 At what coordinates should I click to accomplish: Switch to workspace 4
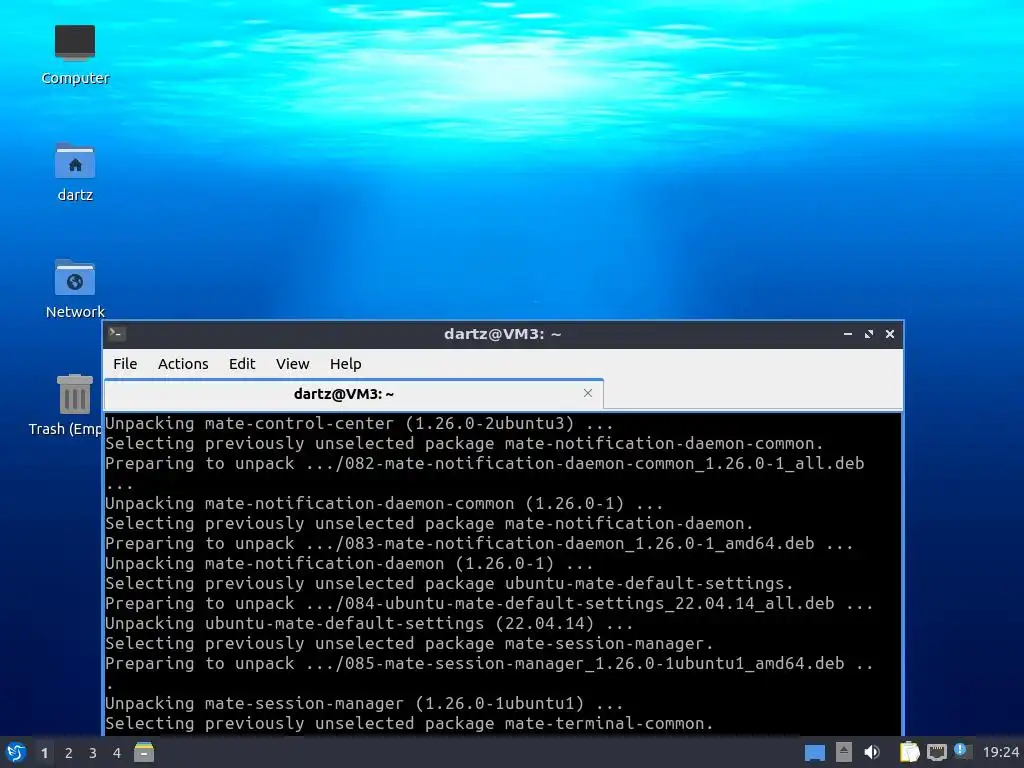[x=117, y=753]
